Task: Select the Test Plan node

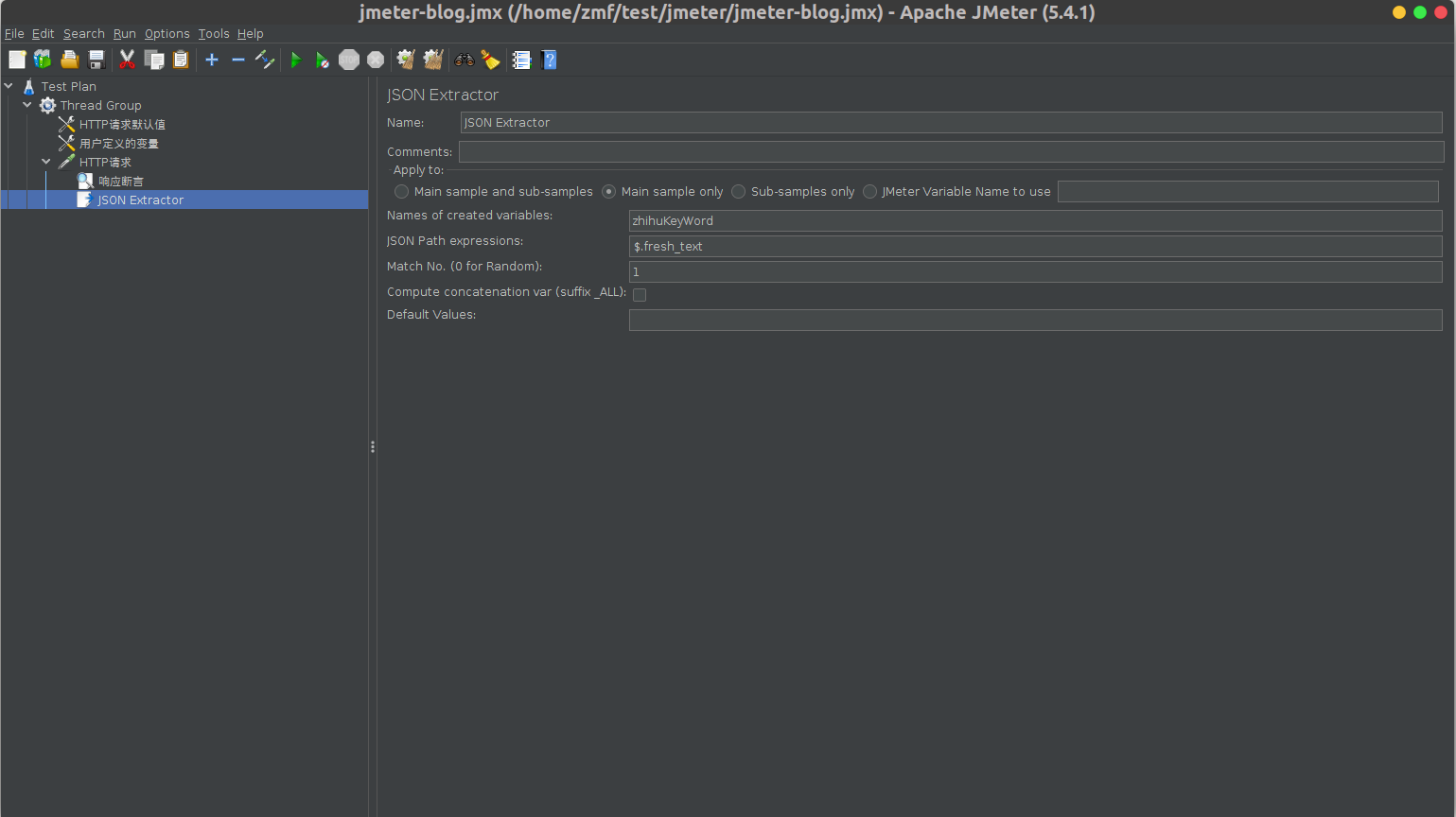Action: (68, 86)
